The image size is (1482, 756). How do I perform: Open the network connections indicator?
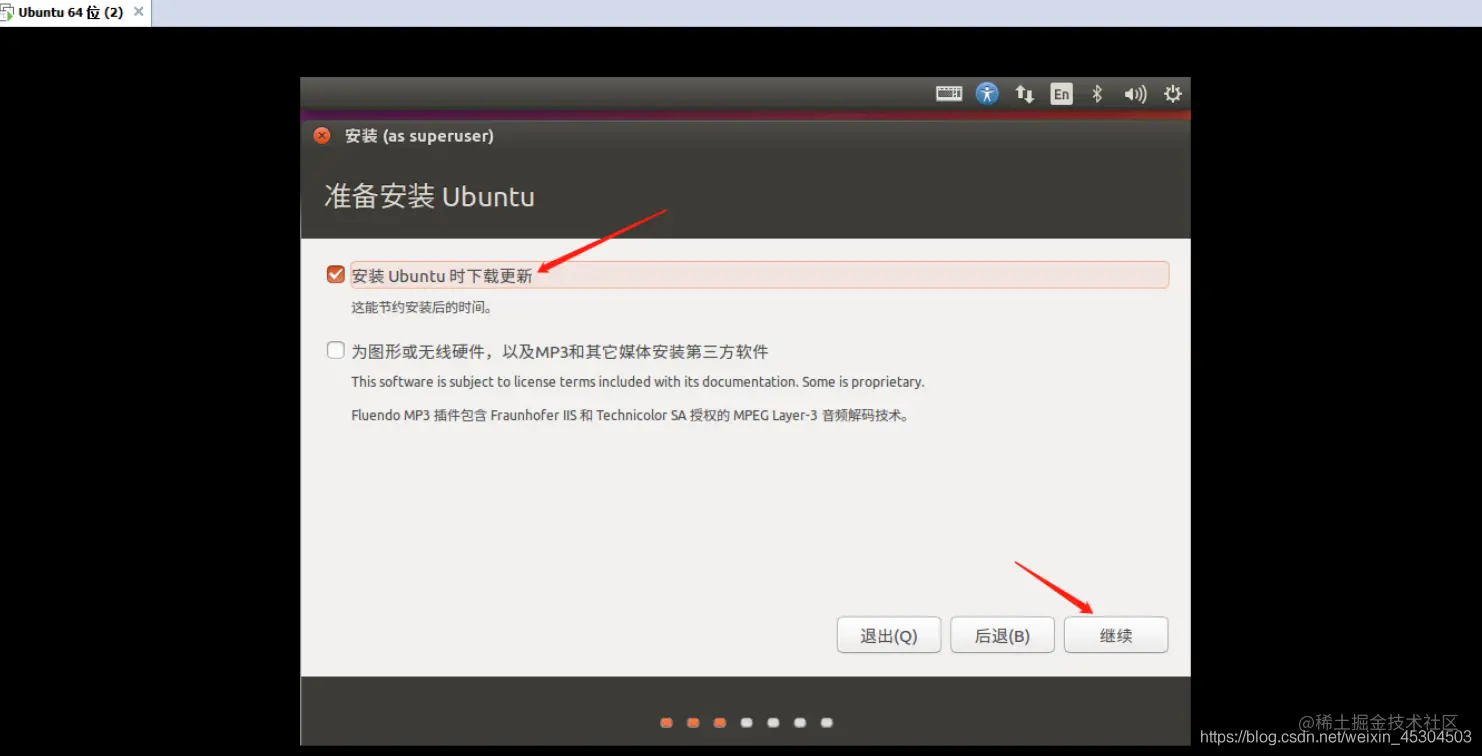[x=1024, y=94]
